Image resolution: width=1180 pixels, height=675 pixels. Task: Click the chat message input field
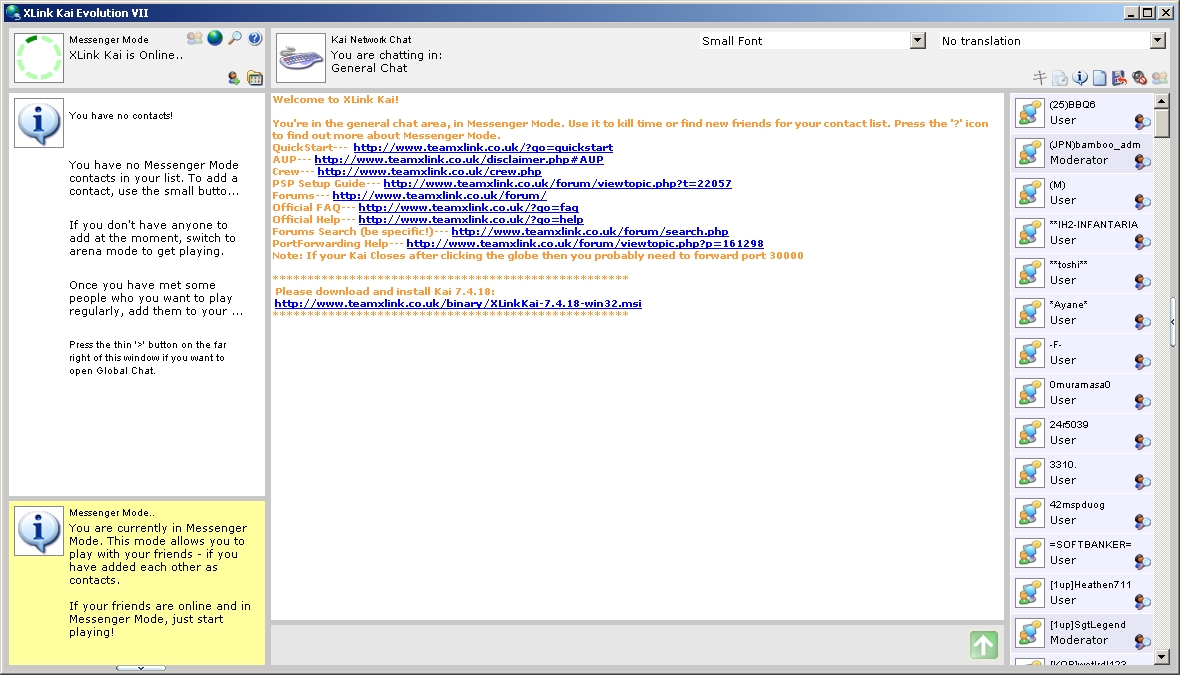pos(619,644)
